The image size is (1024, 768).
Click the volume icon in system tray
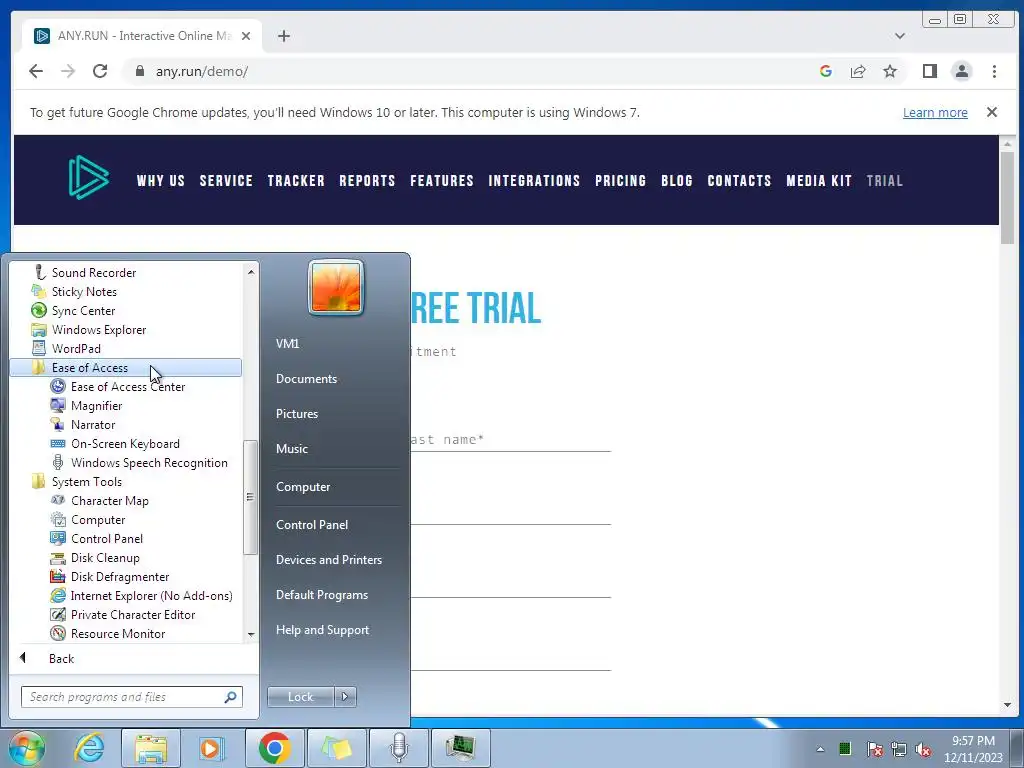[x=923, y=749]
